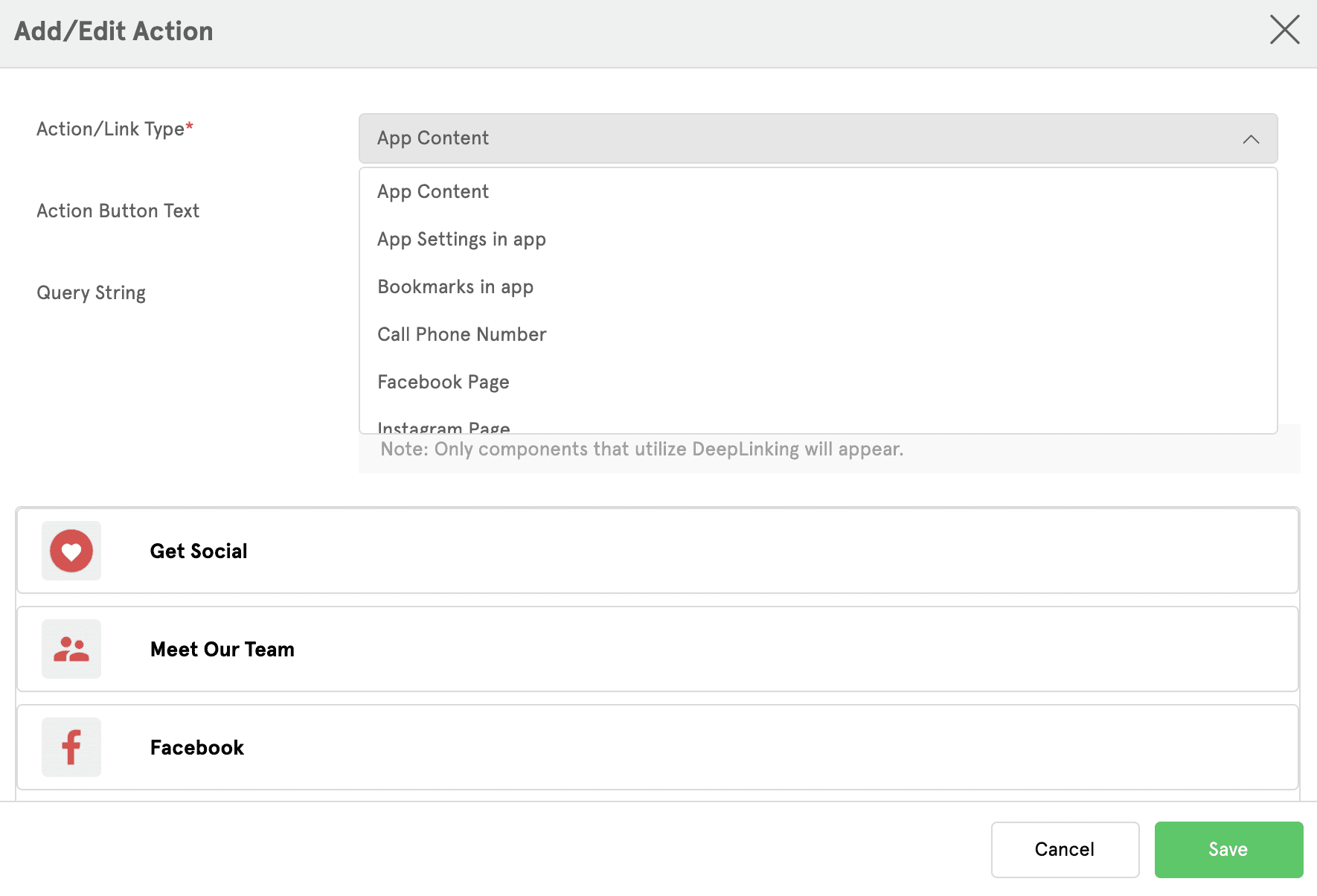The width and height of the screenshot is (1317, 896).
Task: Click the green Save button
Action: point(1228,849)
